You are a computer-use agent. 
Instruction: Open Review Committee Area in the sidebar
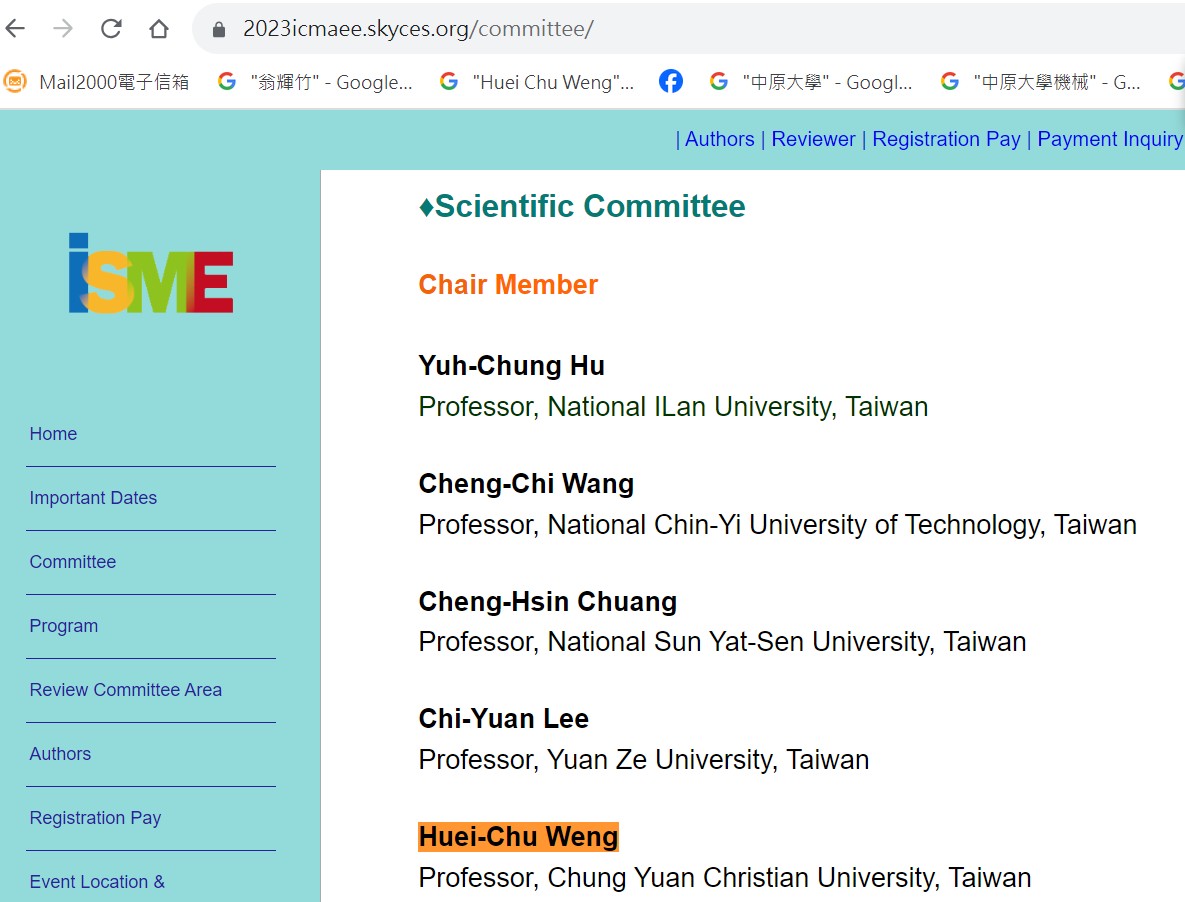coord(125,690)
